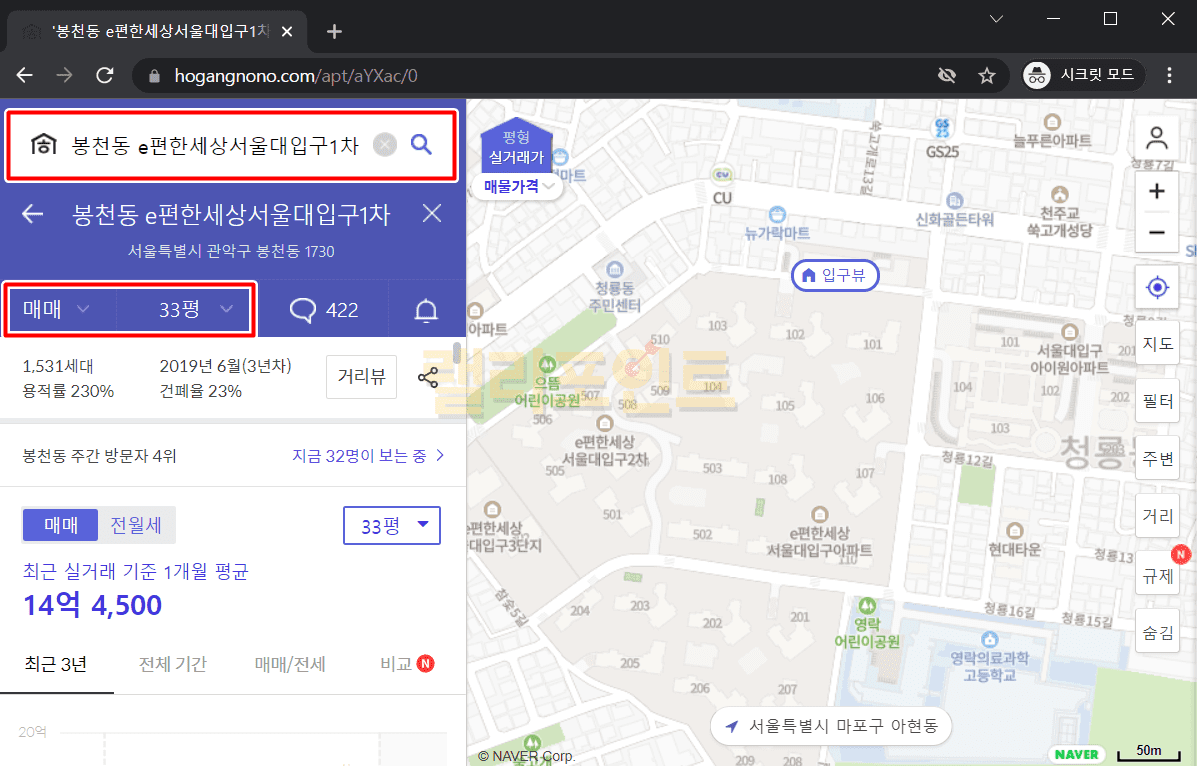Viewport: 1197px width, 766px height.
Task: Close the apartment detail panel
Action: click(432, 213)
